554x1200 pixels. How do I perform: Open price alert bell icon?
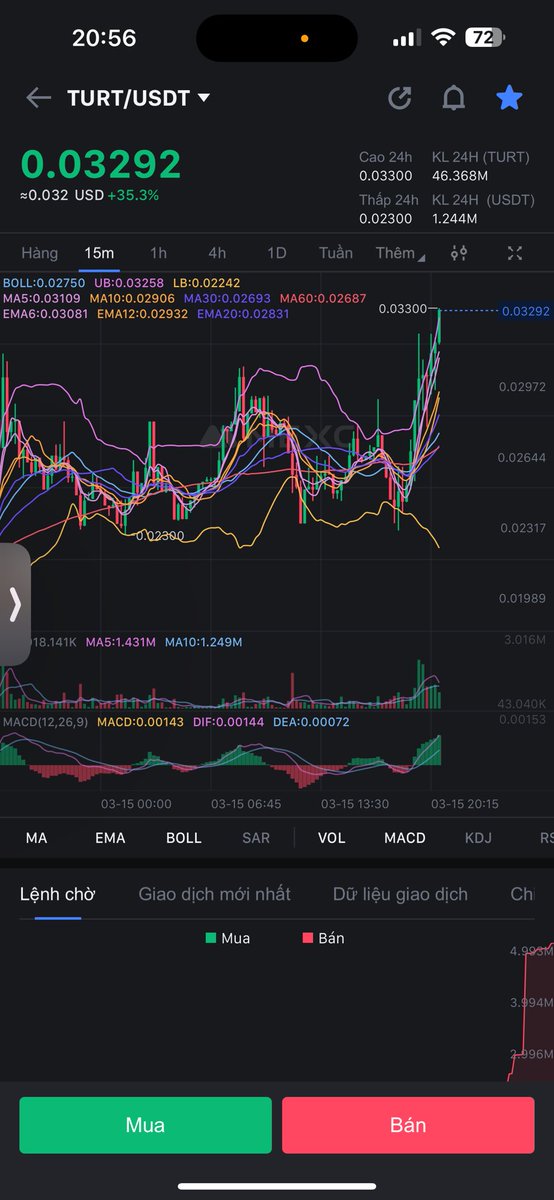[x=454, y=98]
